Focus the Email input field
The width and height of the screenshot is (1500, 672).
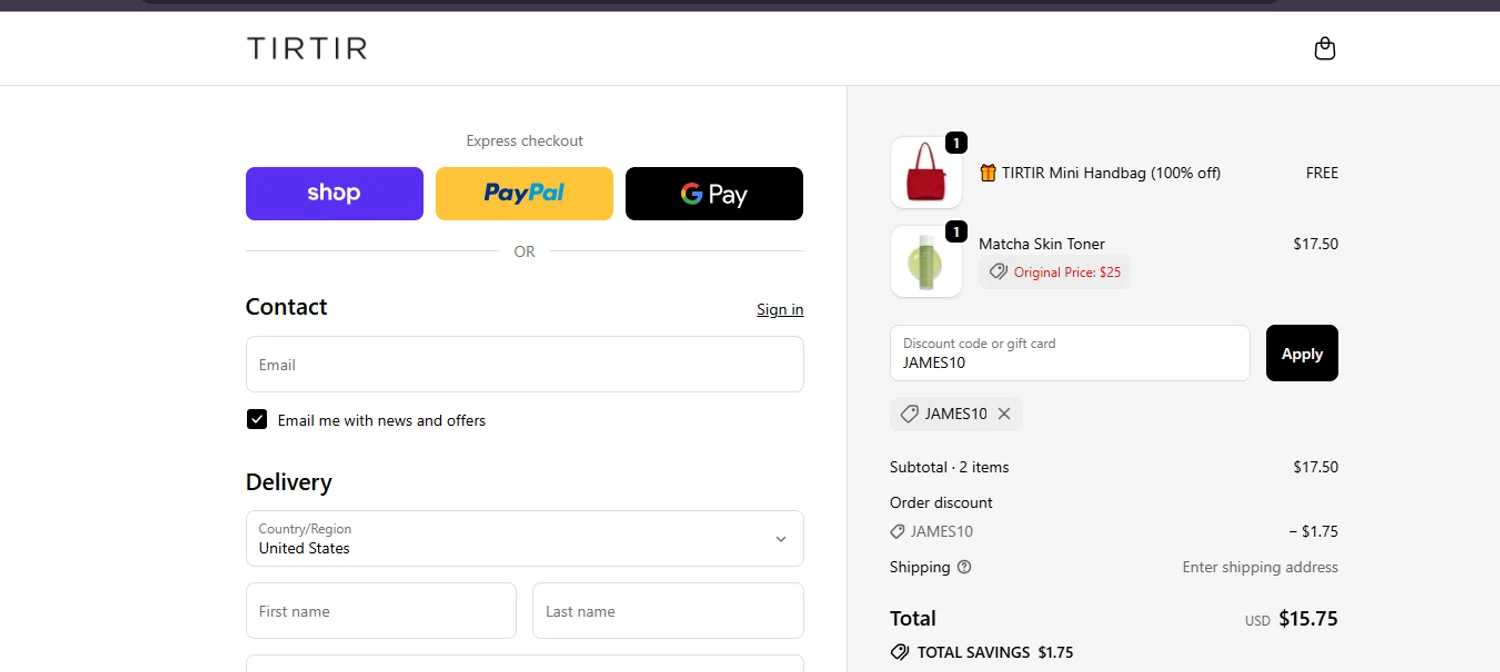[x=525, y=364]
